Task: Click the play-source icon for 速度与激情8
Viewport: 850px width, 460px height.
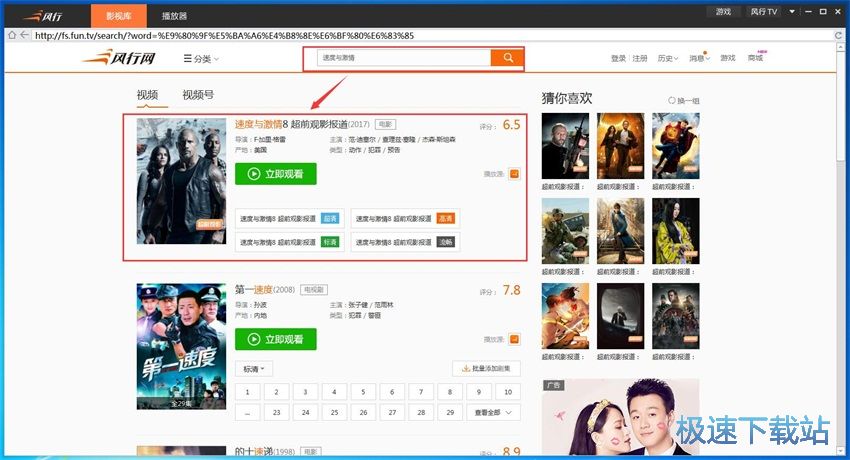Action: [x=514, y=174]
